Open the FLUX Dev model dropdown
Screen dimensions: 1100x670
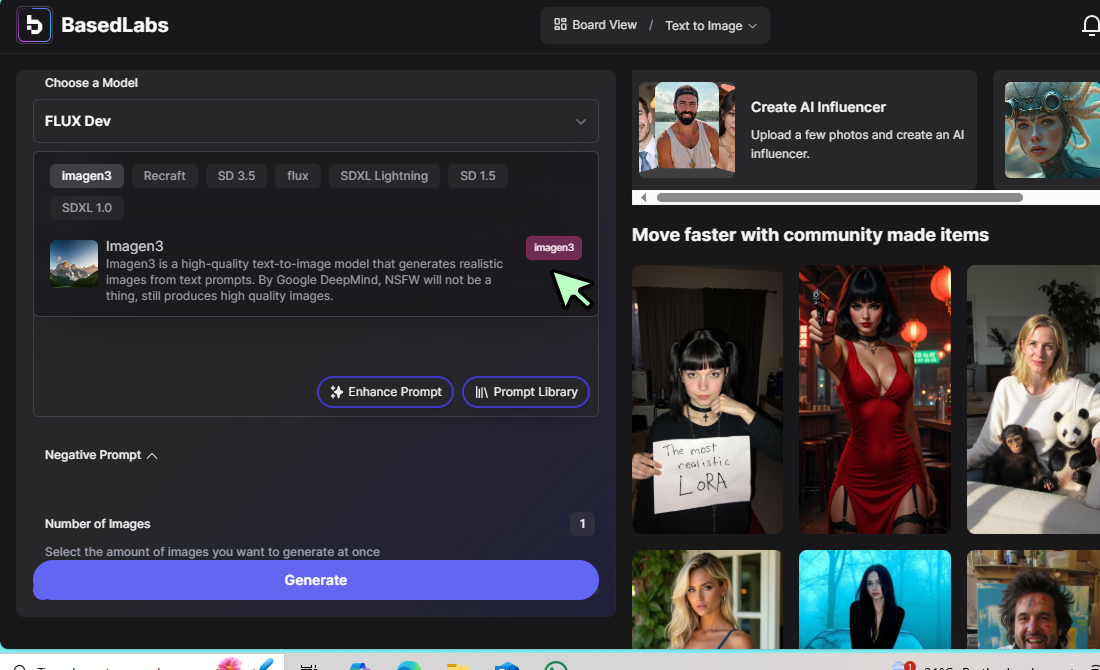click(315, 121)
